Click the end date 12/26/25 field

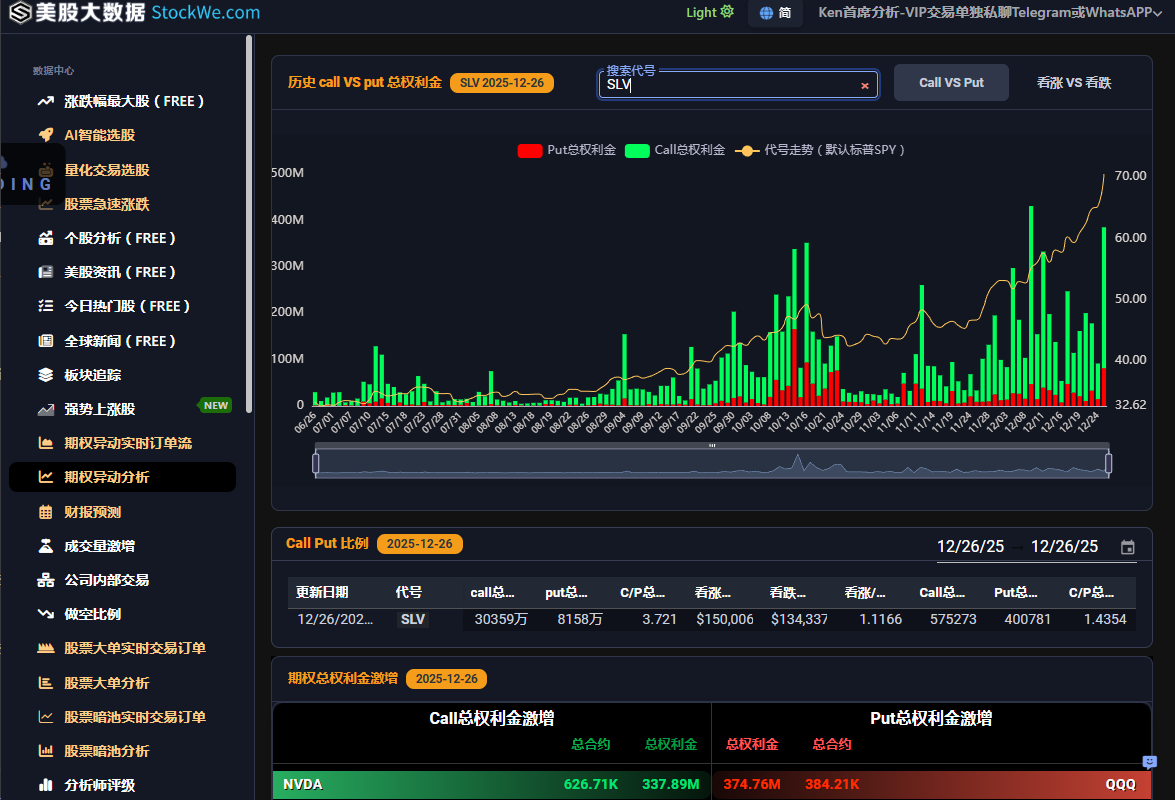coord(1064,547)
